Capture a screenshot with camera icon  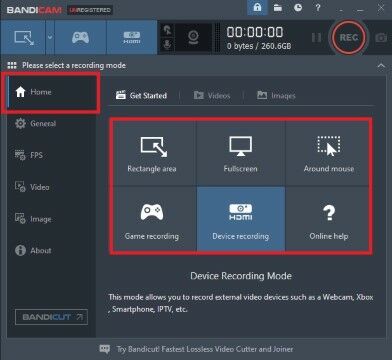pyautogui.click(x=381, y=38)
